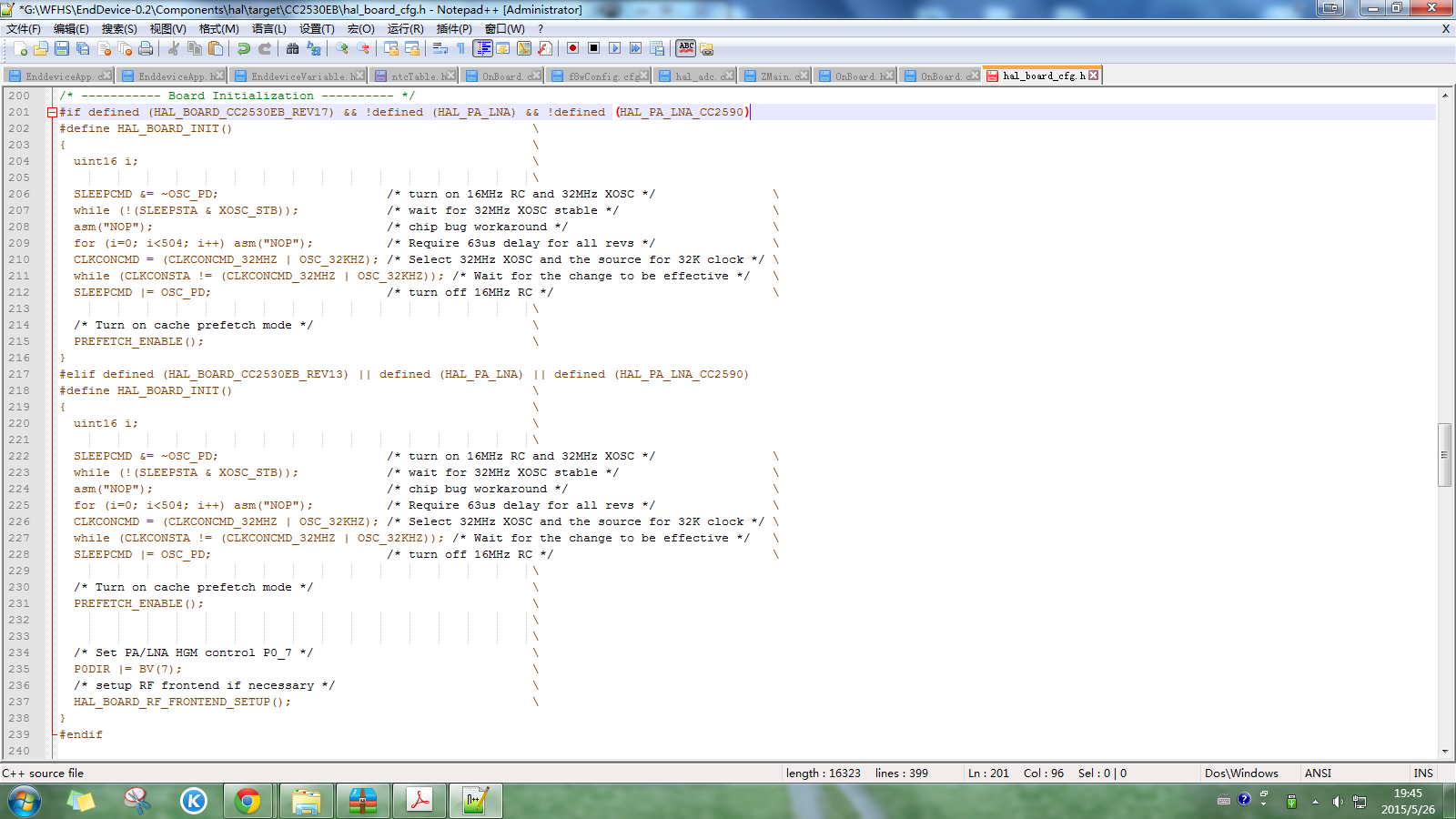Zoom out of the editor text
This screenshot has width=1456, height=819.
point(363,48)
